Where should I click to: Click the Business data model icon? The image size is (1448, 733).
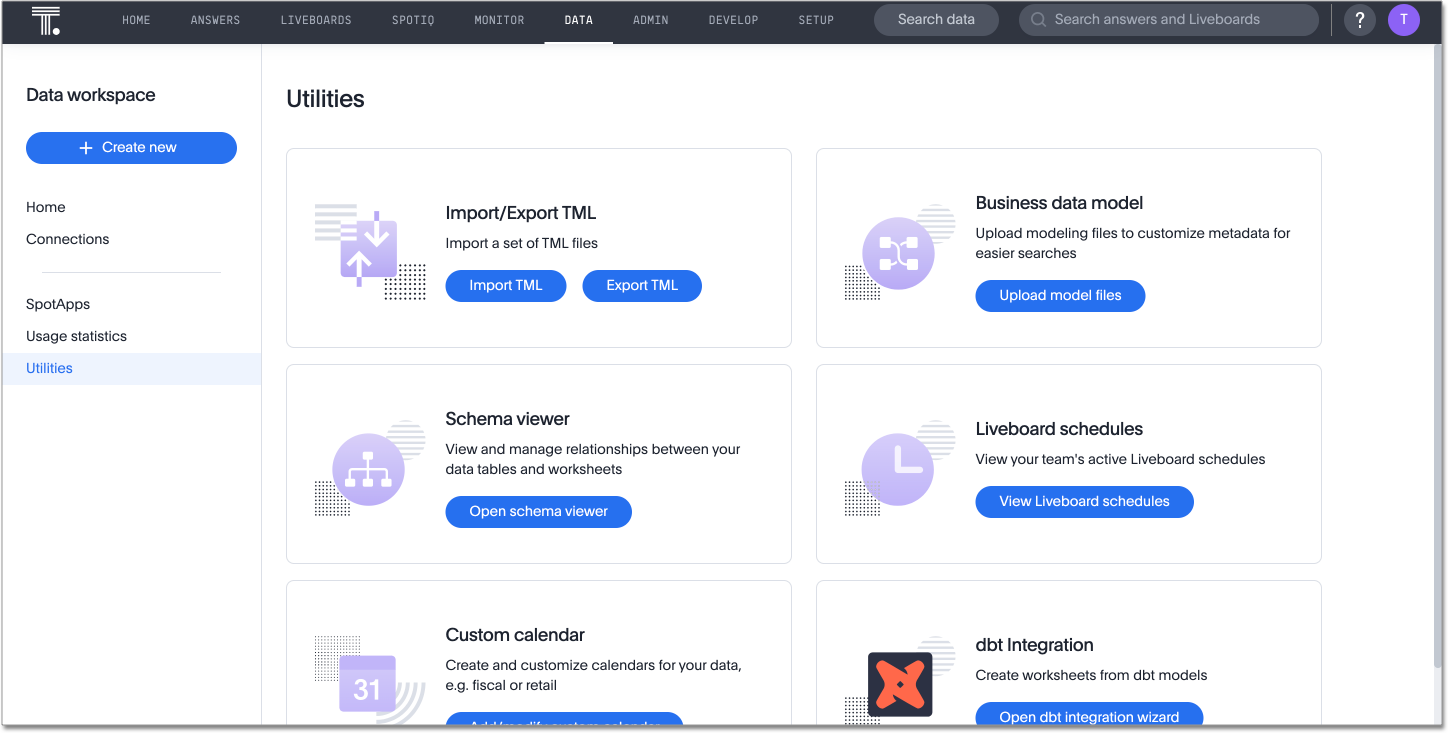pos(898,253)
